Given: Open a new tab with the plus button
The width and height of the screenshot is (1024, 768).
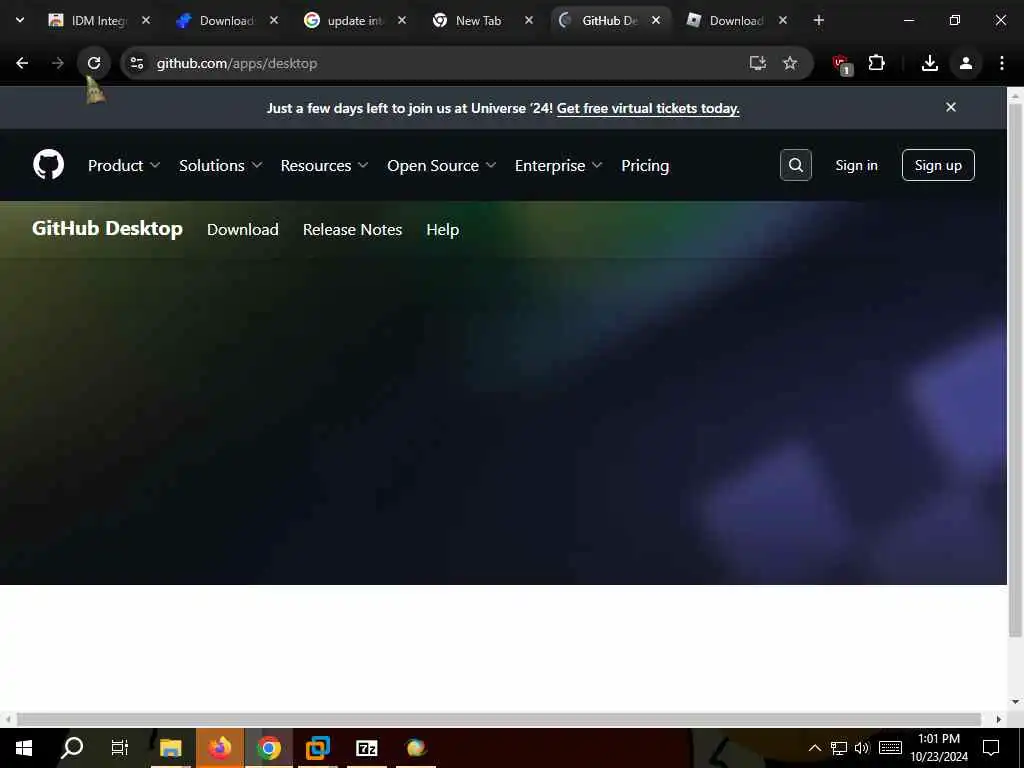Looking at the screenshot, I should point(819,20).
